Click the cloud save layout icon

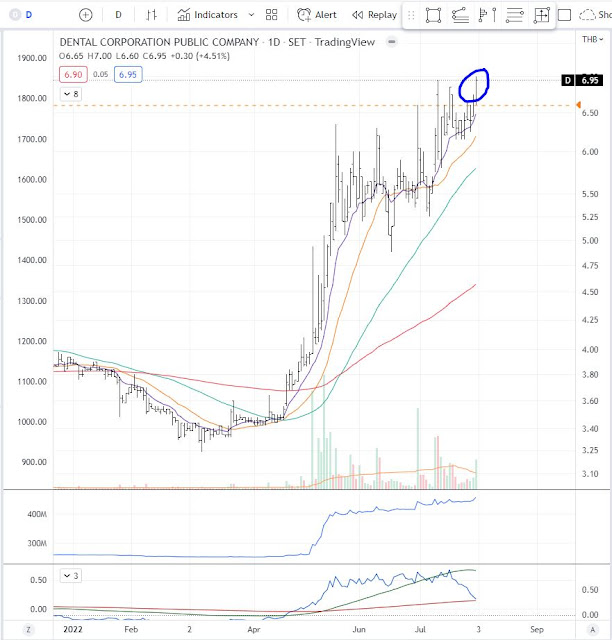click(x=587, y=15)
